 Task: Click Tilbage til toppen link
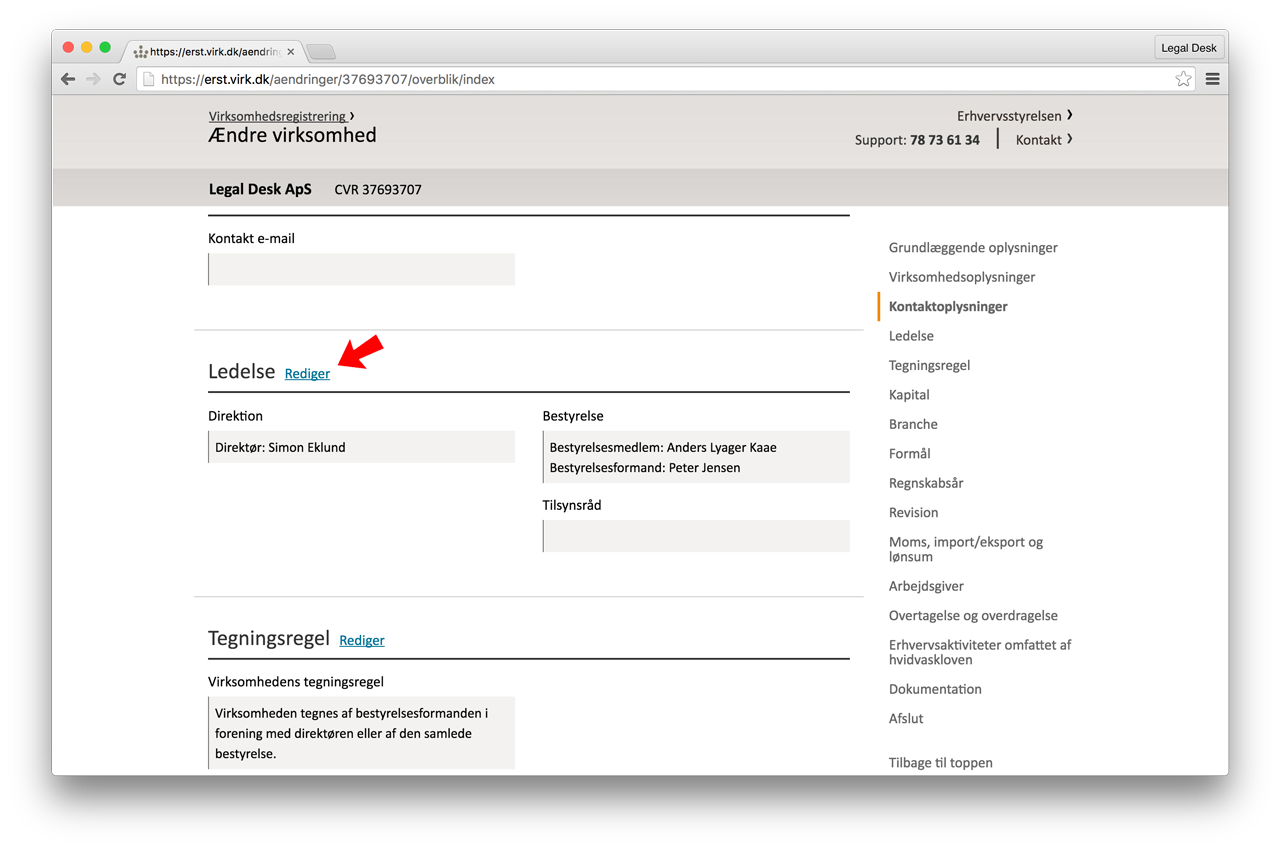click(x=941, y=763)
